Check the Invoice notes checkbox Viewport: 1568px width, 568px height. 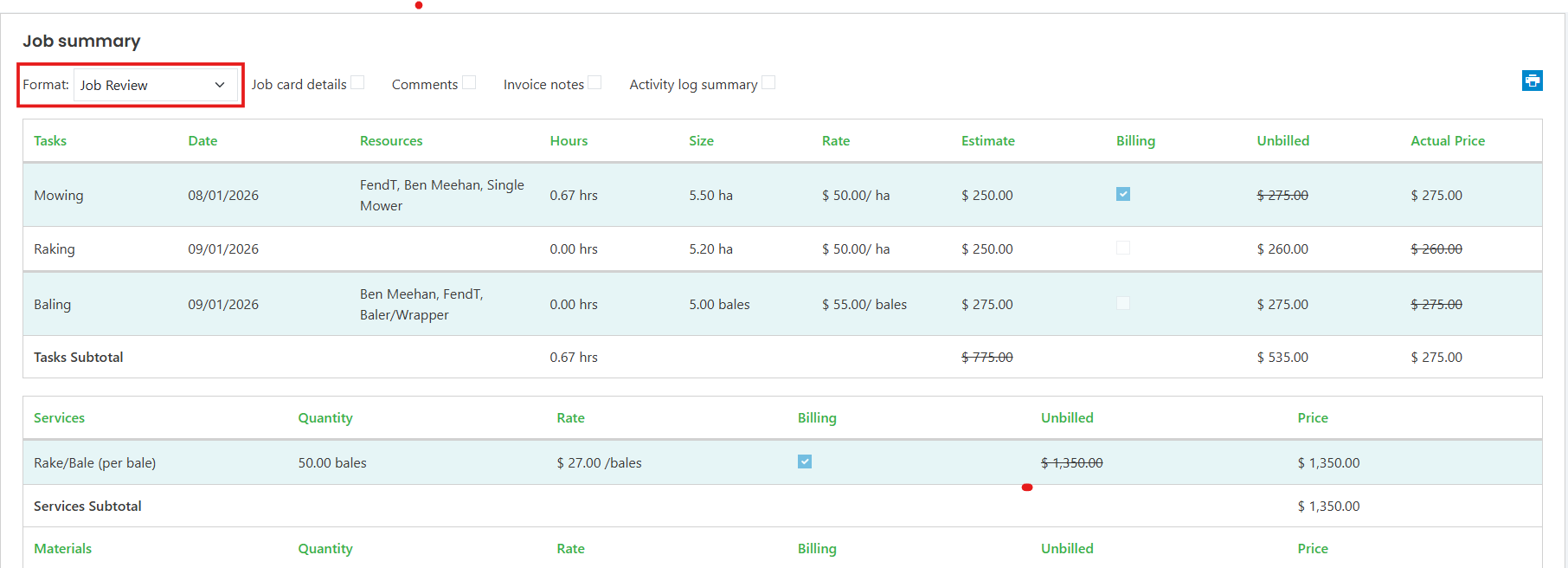(594, 83)
